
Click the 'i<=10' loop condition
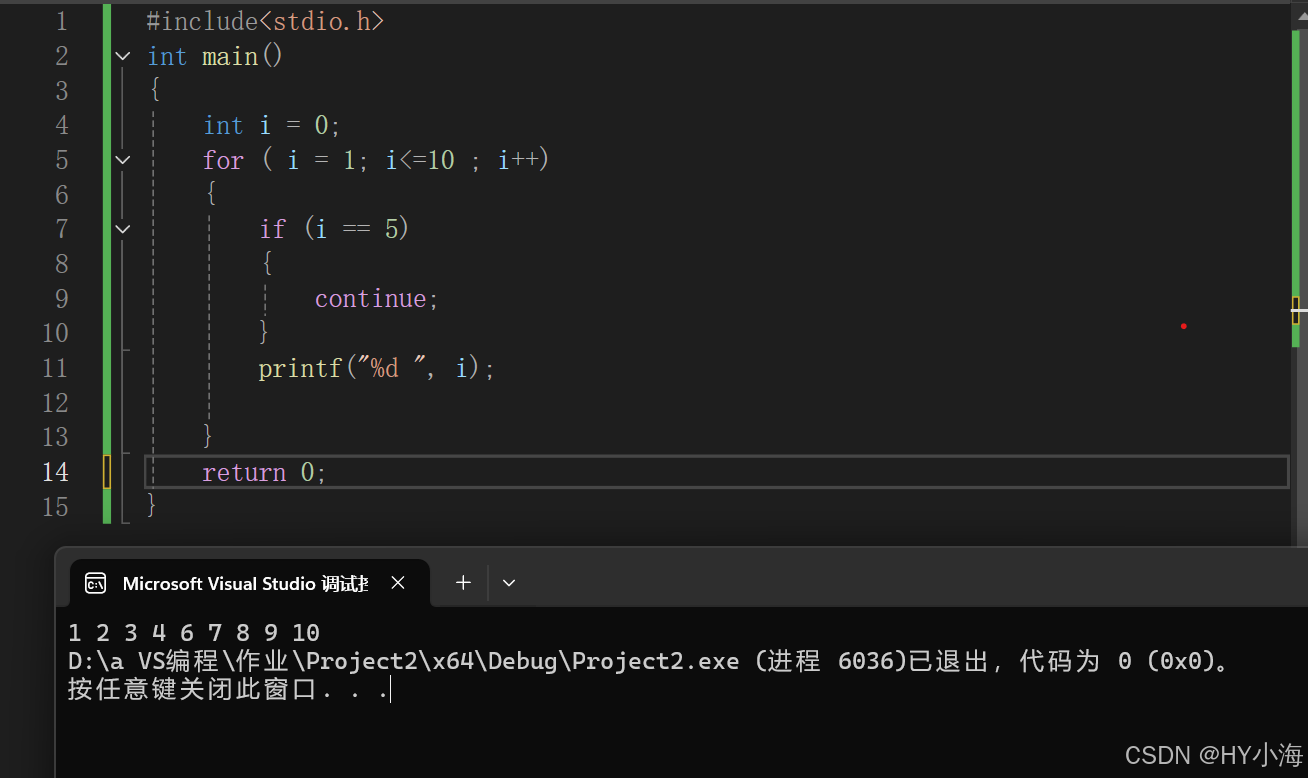pyautogui.click(x=420, y=160)
